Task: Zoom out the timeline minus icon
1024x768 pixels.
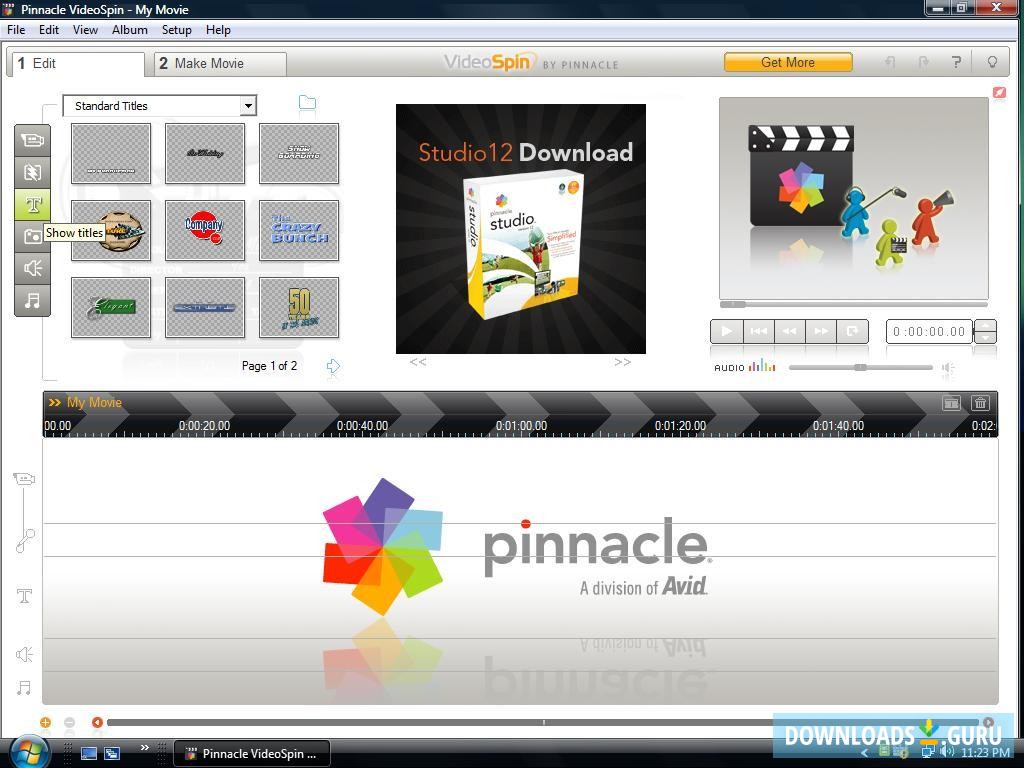Action: 69,722
